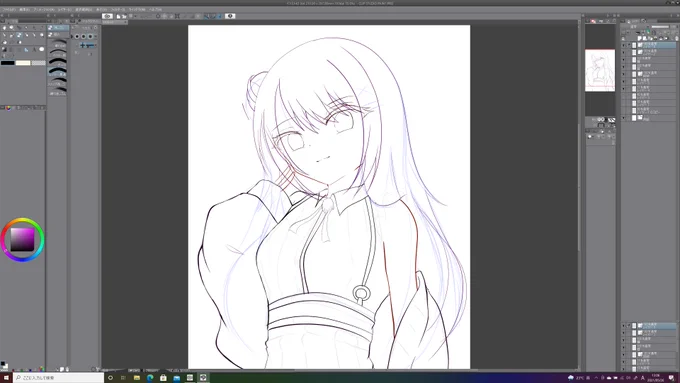Choose the smallest brush size preset circle
The image size is (680, 383).
pyautogui.click(x=77, y=36)
